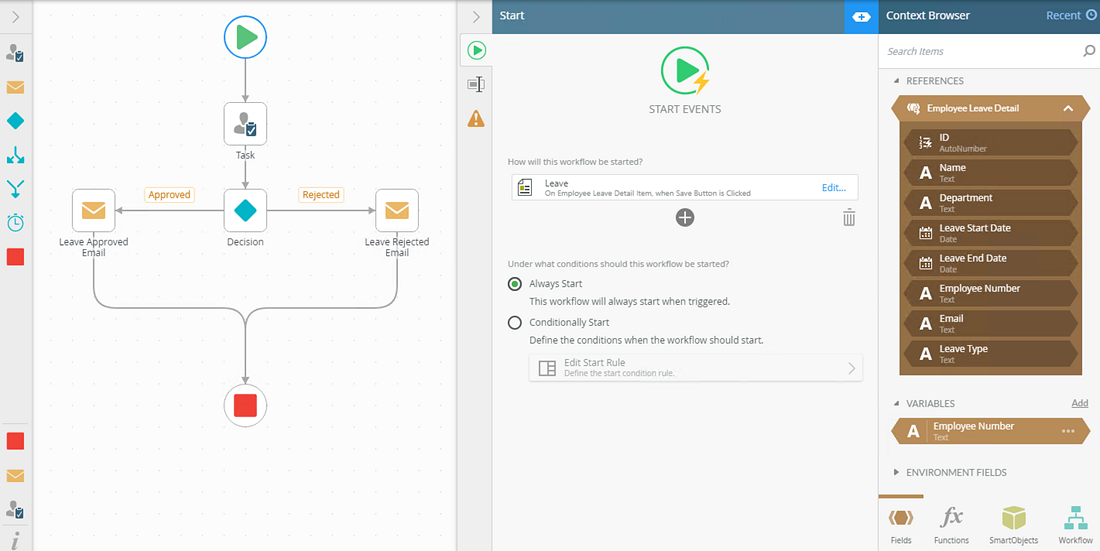Click the green Start node on the canvas
The height and width of the screenshot is (551, 1100).
(245, 38)
